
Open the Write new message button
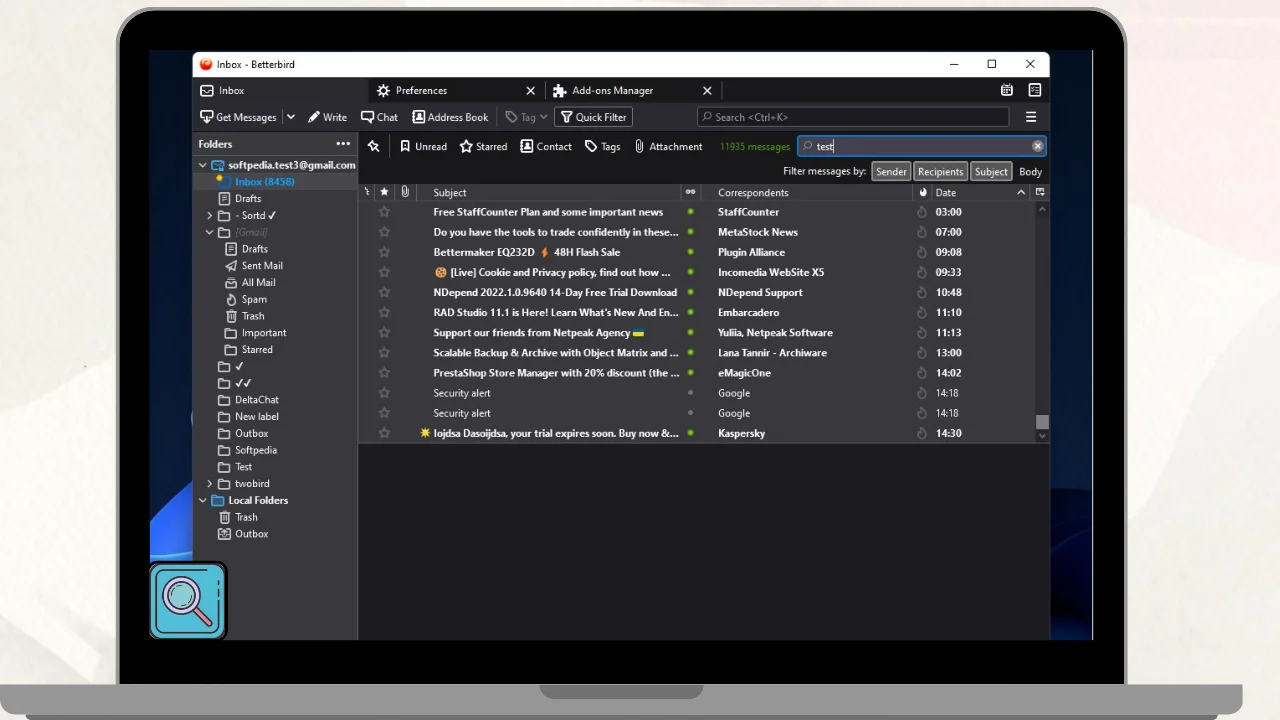(327, 117)
